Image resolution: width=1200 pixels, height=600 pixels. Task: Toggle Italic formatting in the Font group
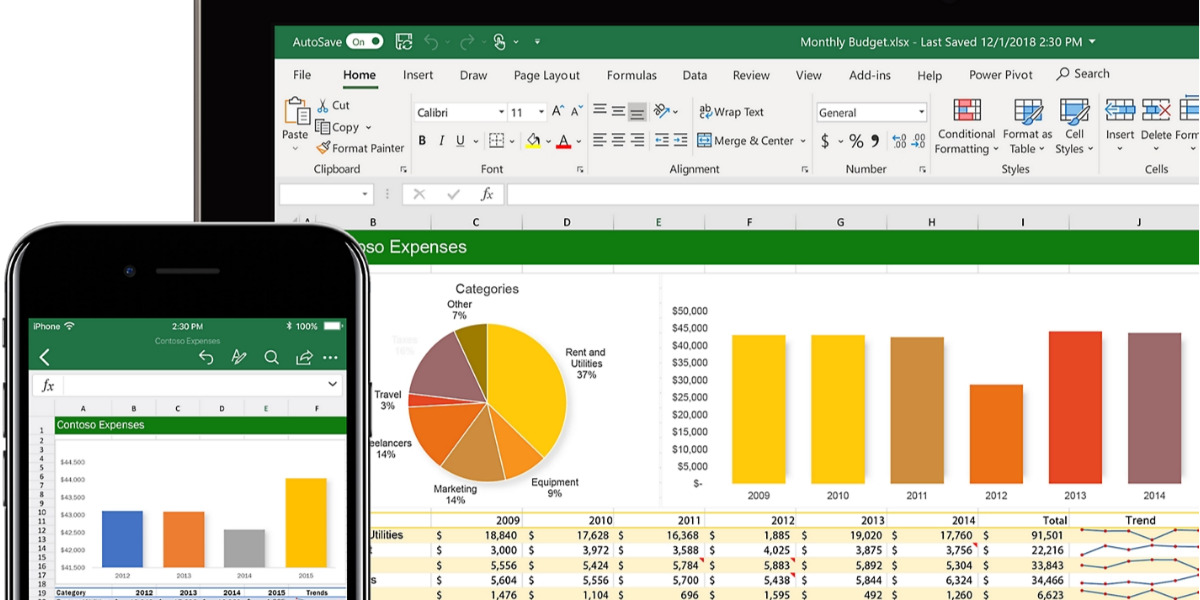pyautogui.click(x=441, y=141)
